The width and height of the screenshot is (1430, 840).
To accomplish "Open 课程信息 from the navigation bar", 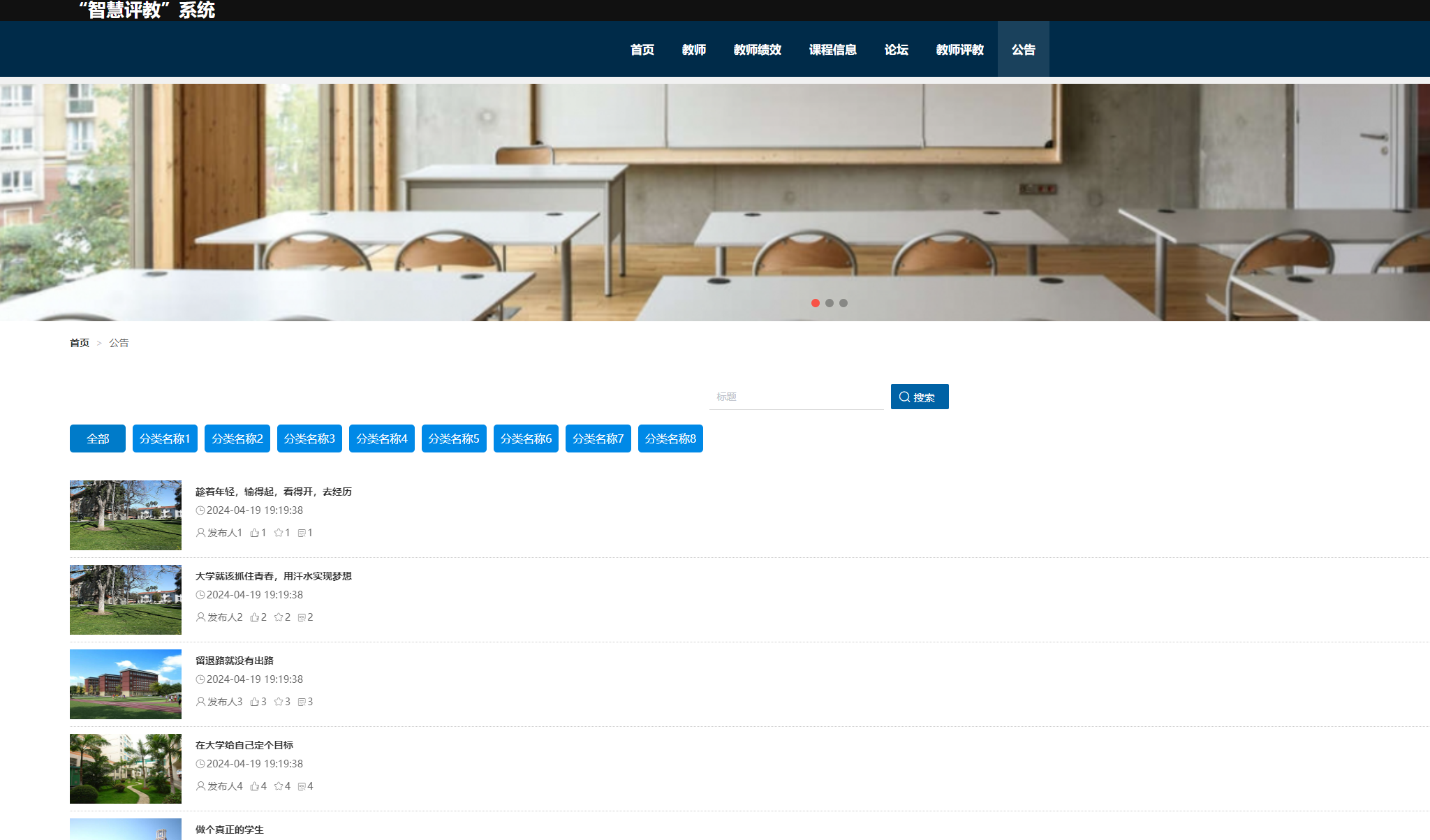I will pos(833,50).
